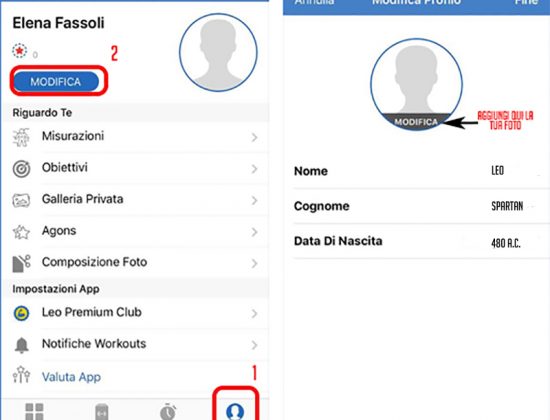Image resolution: width=550 pixels, height=420 pixels.
Task: Switch to the stopwatch tab in bottom bar
Action: tap(168, 412)
